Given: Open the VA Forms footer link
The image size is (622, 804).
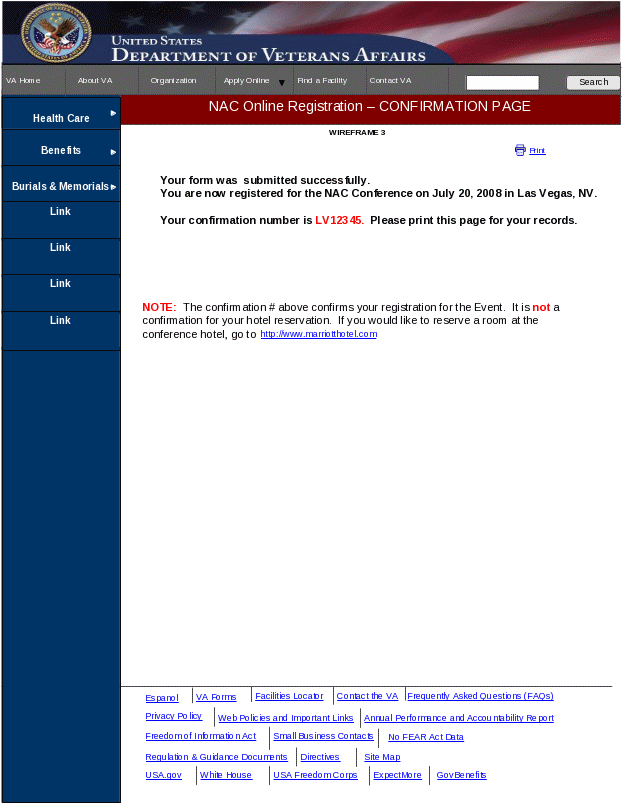Looking at the screenshot, I should (216, 697).
